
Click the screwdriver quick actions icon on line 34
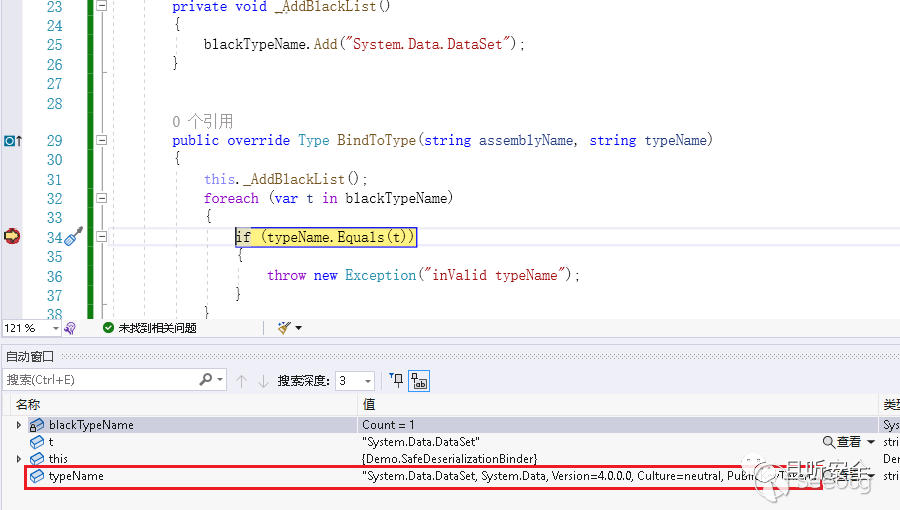[74, 236]
